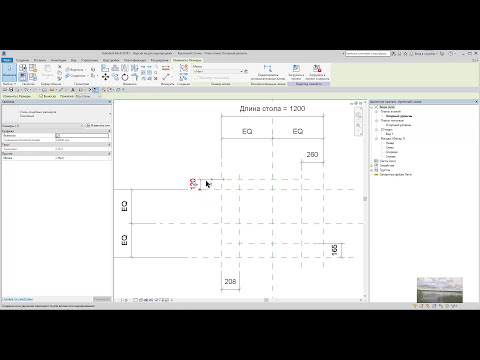The height and width of the screenshot is (360, 480).
Task: Click the search keyword input field
Action: pyautogui.click(x=367, y=53)
